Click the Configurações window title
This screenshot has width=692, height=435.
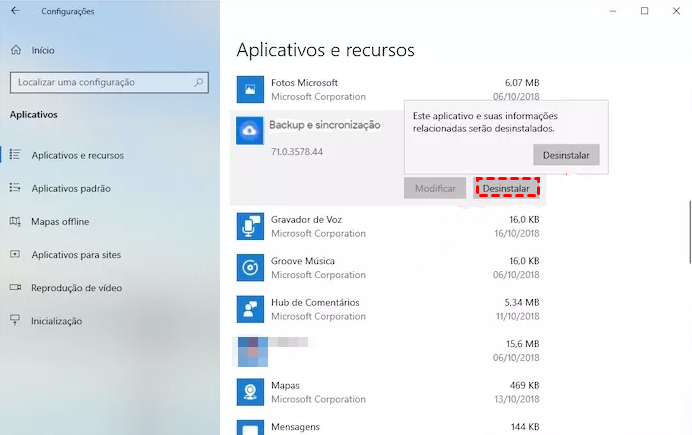[x=68, y=11]
